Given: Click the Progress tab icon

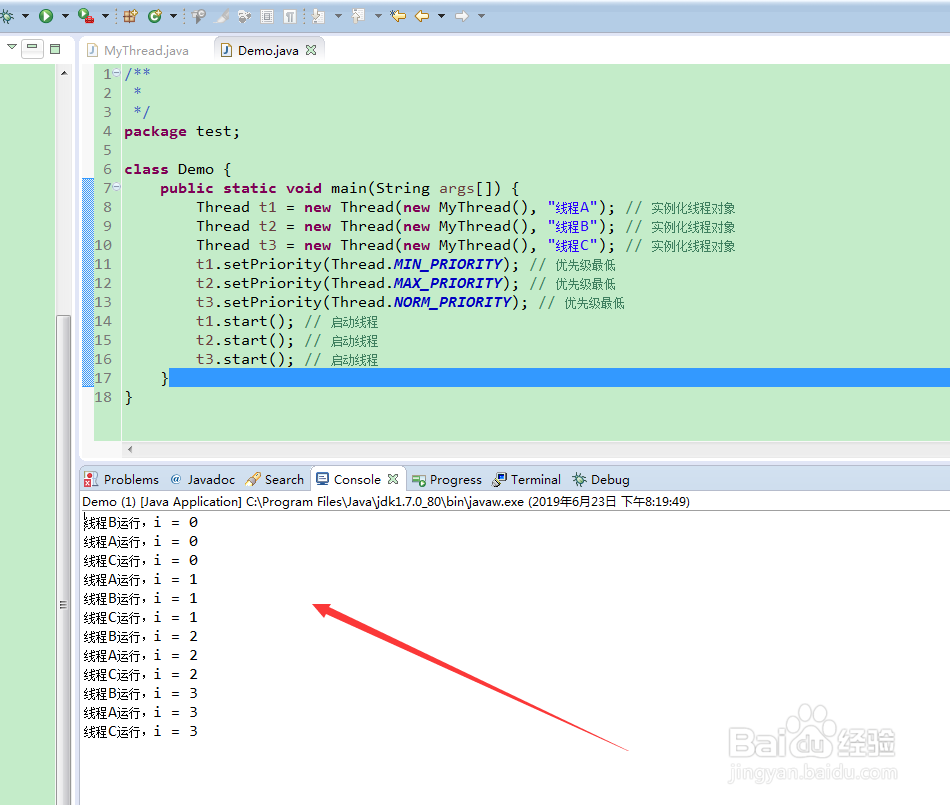Looking at the screenshot, I should [419, 480].
